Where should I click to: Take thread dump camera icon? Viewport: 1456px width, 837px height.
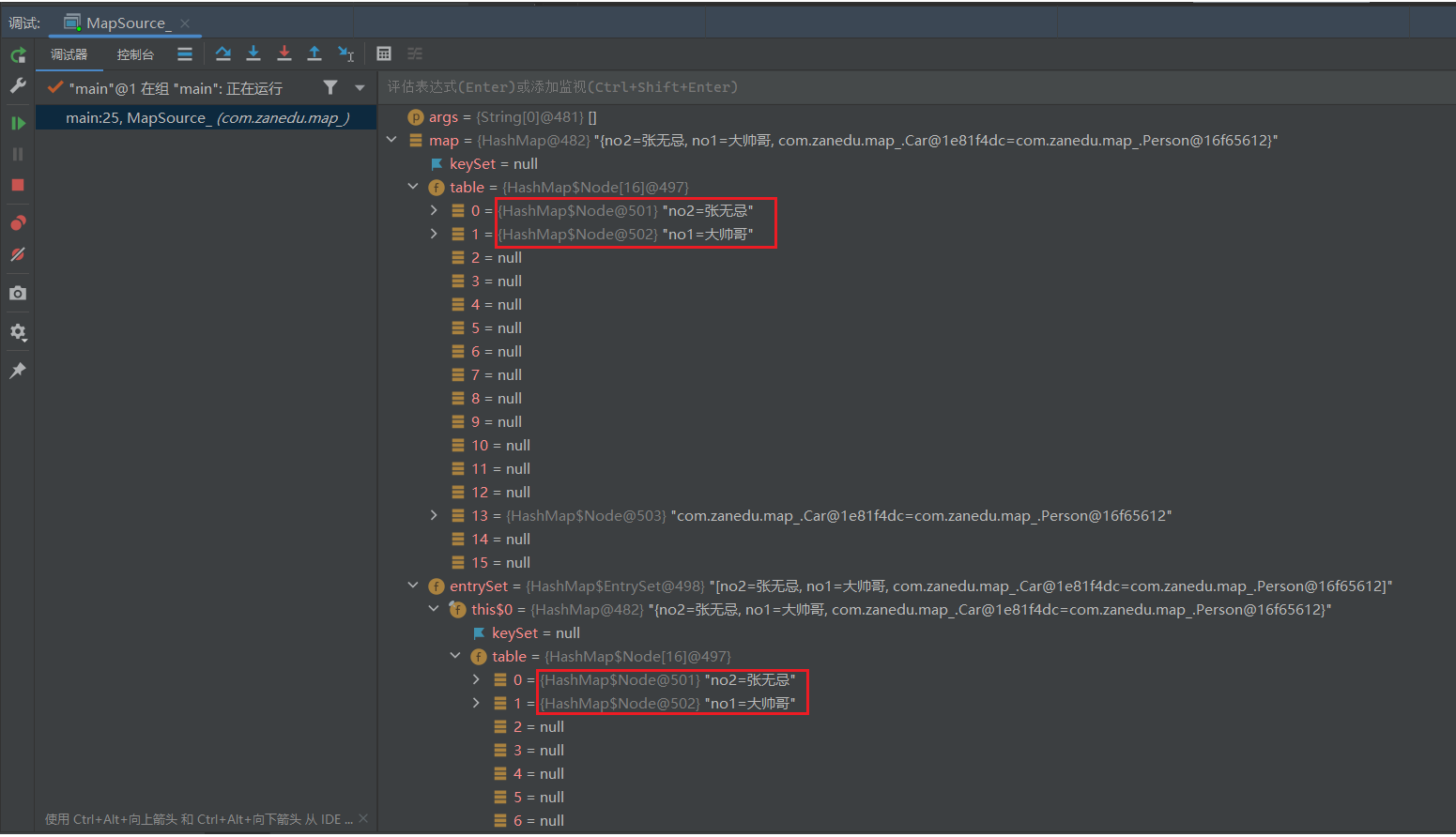coord(18,293)
